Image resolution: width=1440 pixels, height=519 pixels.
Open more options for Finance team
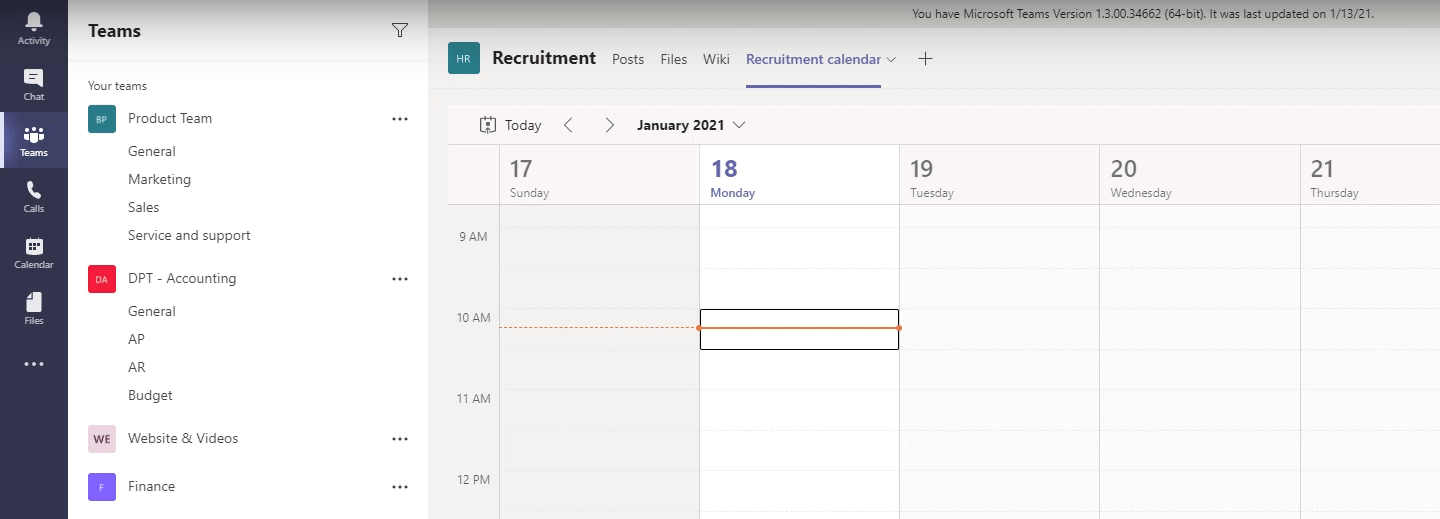coord(400,486)
